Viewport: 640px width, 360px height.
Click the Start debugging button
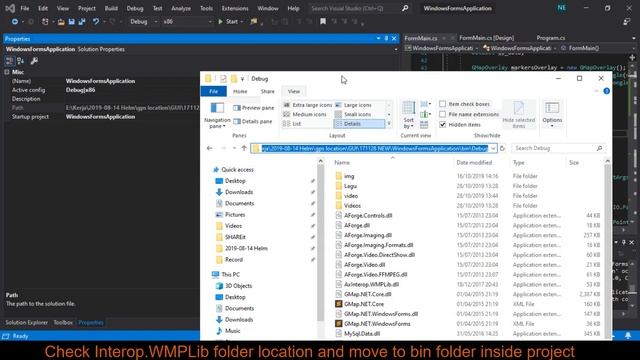228,22
